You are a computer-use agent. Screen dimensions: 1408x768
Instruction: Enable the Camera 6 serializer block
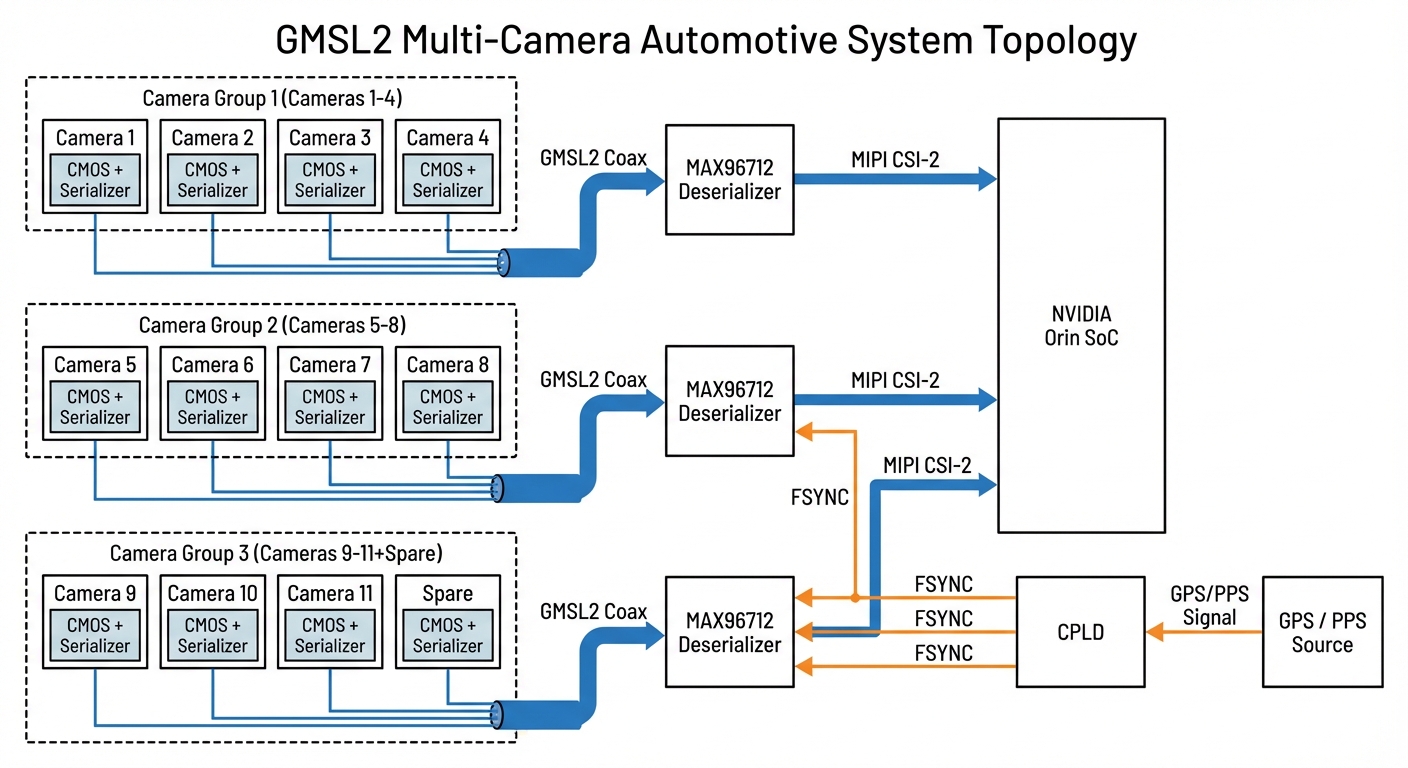click(x=211, y=407)
